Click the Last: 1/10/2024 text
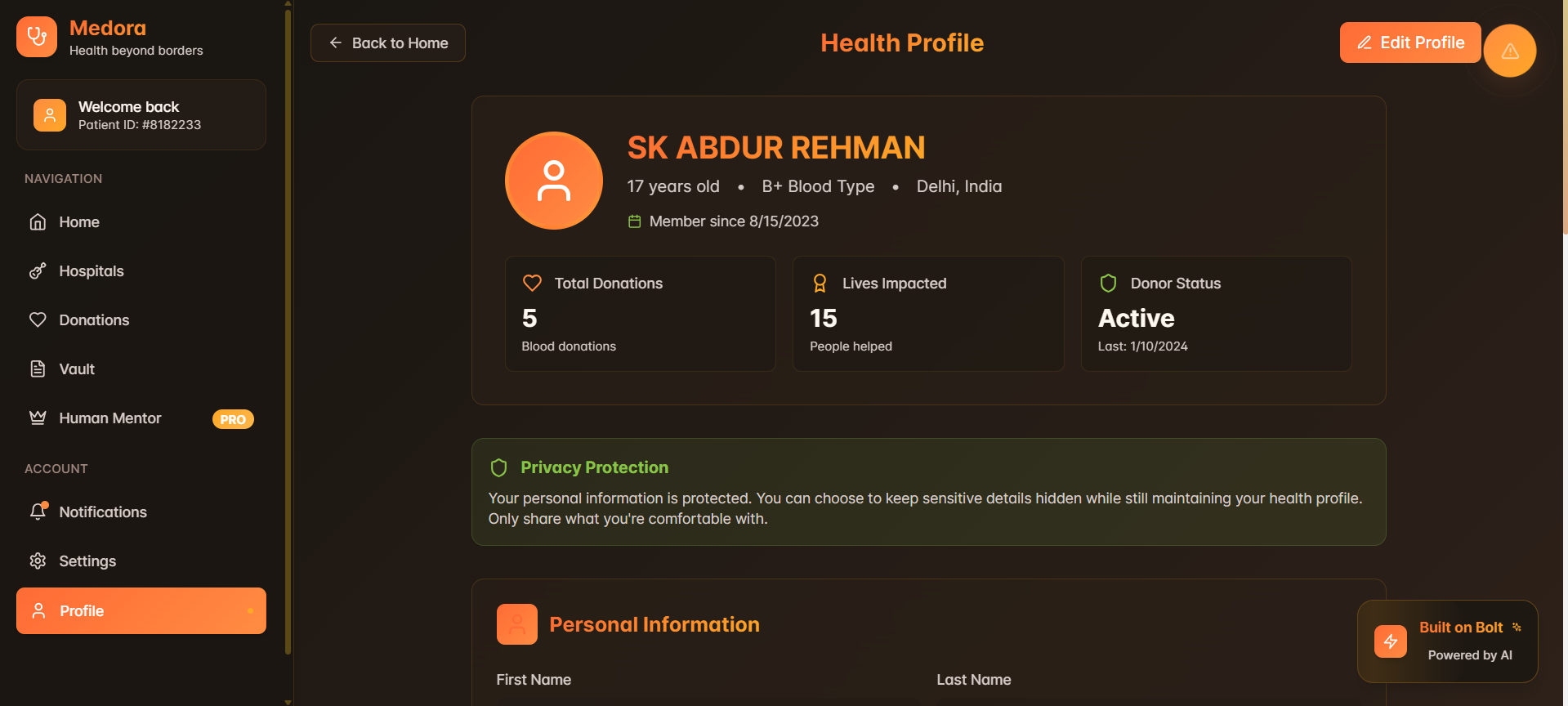 [x=1142, y=346]
